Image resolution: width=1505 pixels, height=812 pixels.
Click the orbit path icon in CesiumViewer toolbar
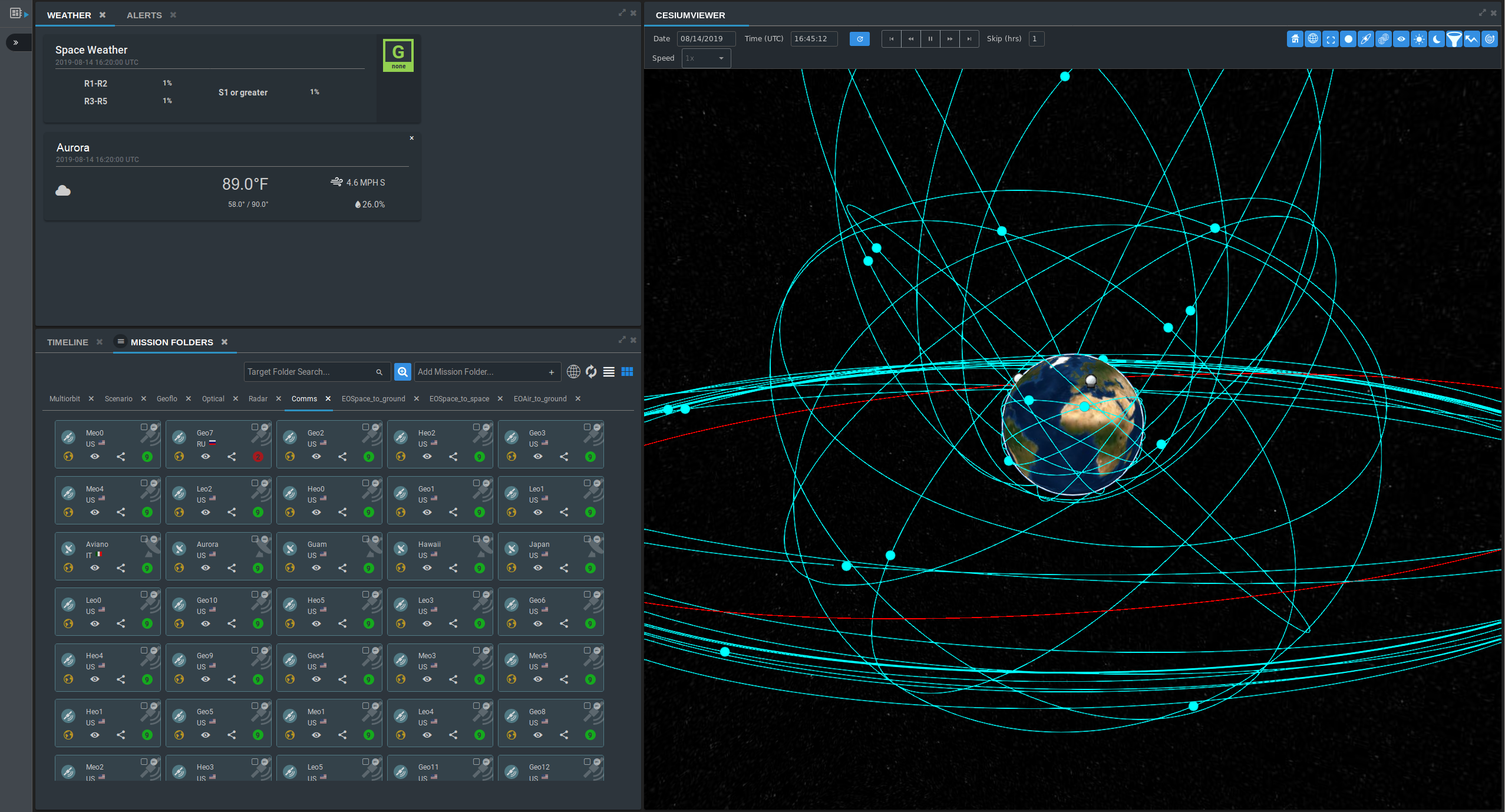[x=1365, y=39]
